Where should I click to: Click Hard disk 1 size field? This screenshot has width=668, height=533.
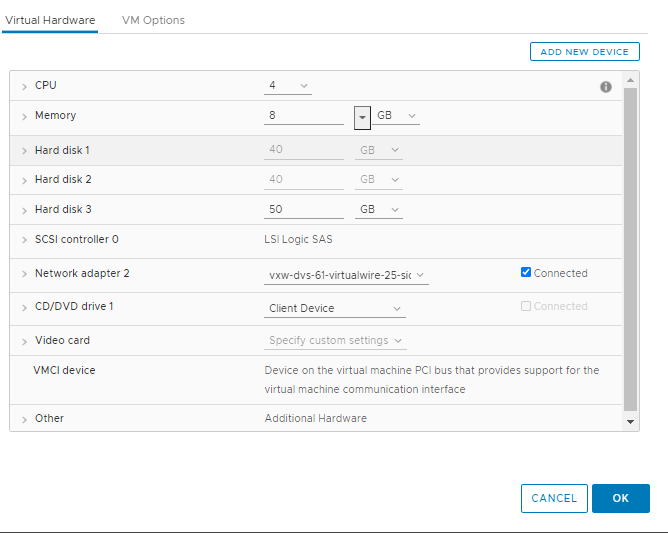pos(304,150)
